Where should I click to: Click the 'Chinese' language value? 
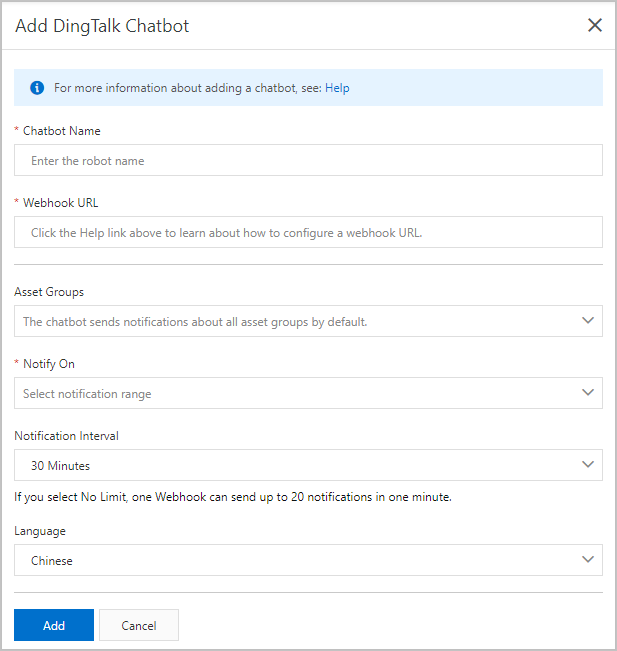click(52, 560)
